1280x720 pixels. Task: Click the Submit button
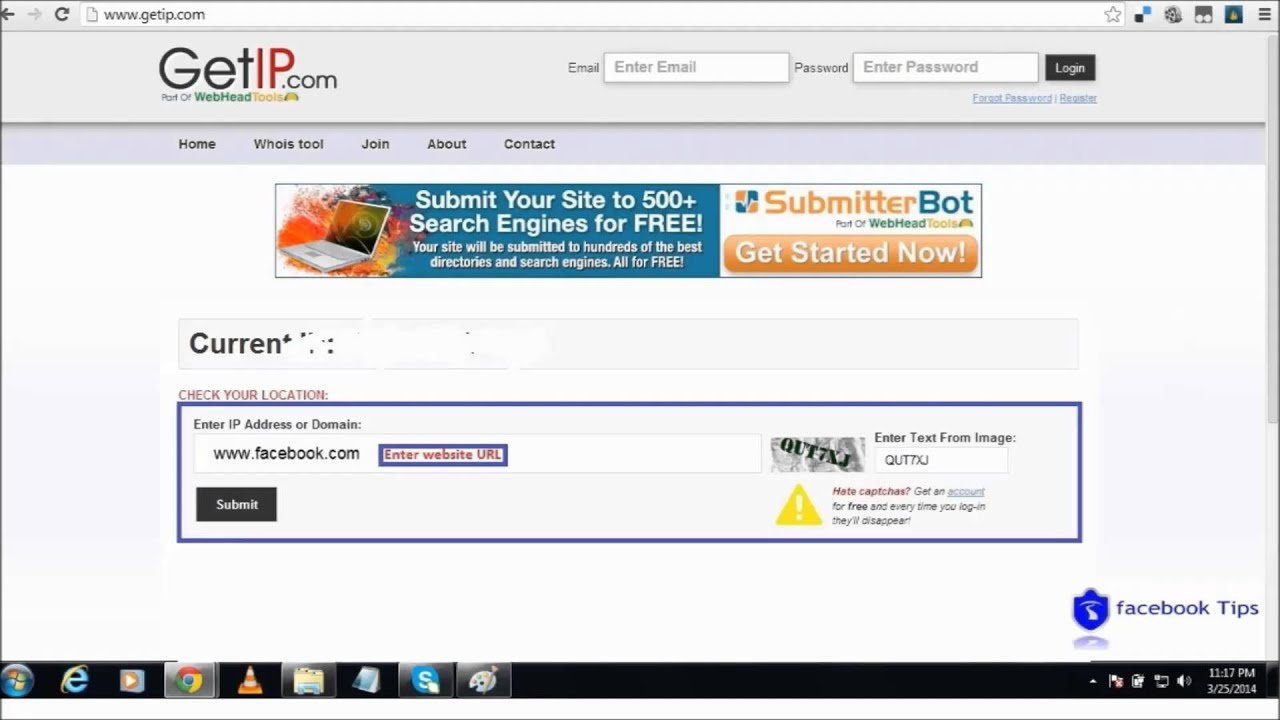coord(236,504)
